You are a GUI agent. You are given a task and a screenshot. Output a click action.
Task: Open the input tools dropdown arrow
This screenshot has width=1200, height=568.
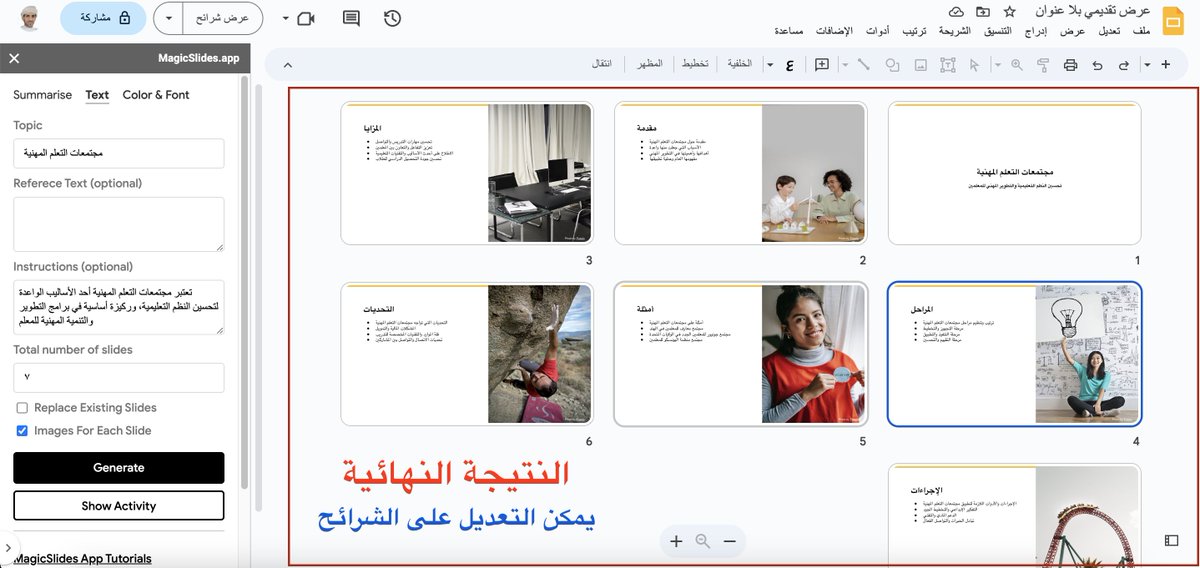[x=770, y=65]
